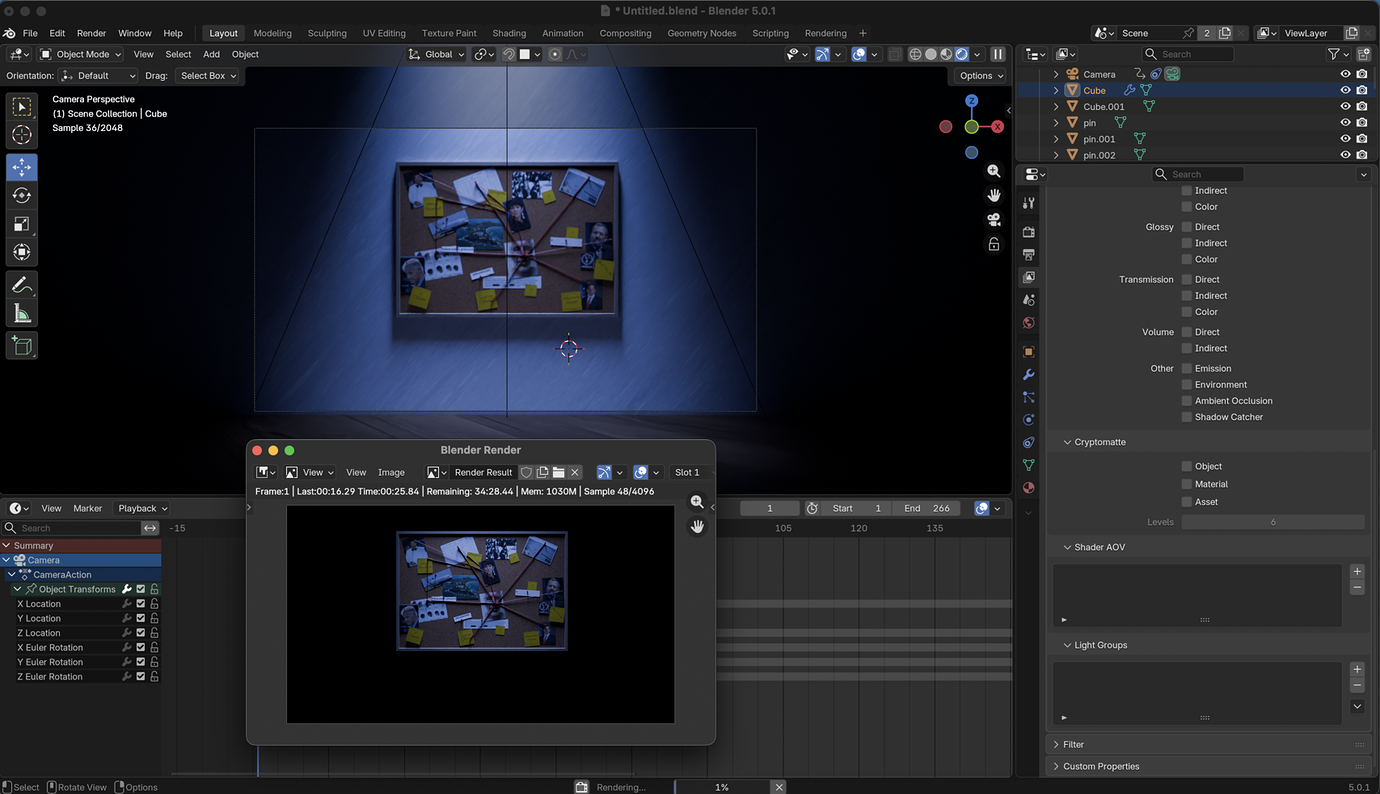Open the Modifiers wrench properties tab
1380x794 pixels.
point(1028,375)
